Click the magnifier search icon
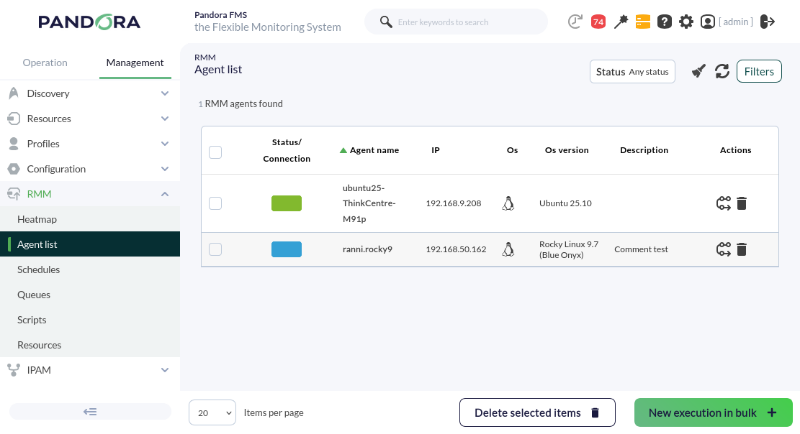Viewport: 800px width, 434px height. [386, 22]
